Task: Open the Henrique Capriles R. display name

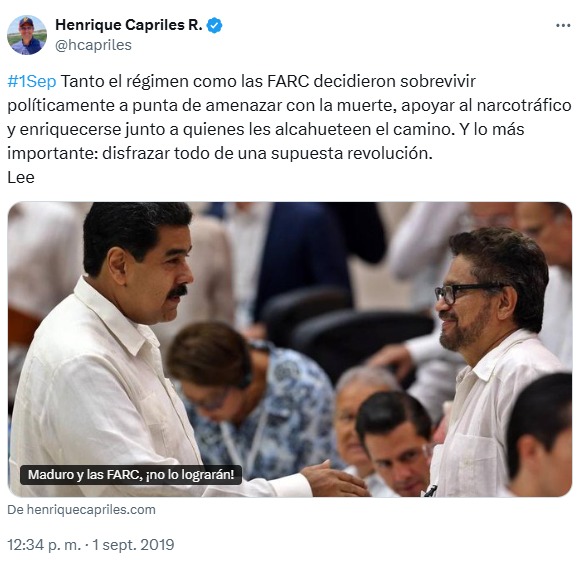Action: [x=129, y=25]
